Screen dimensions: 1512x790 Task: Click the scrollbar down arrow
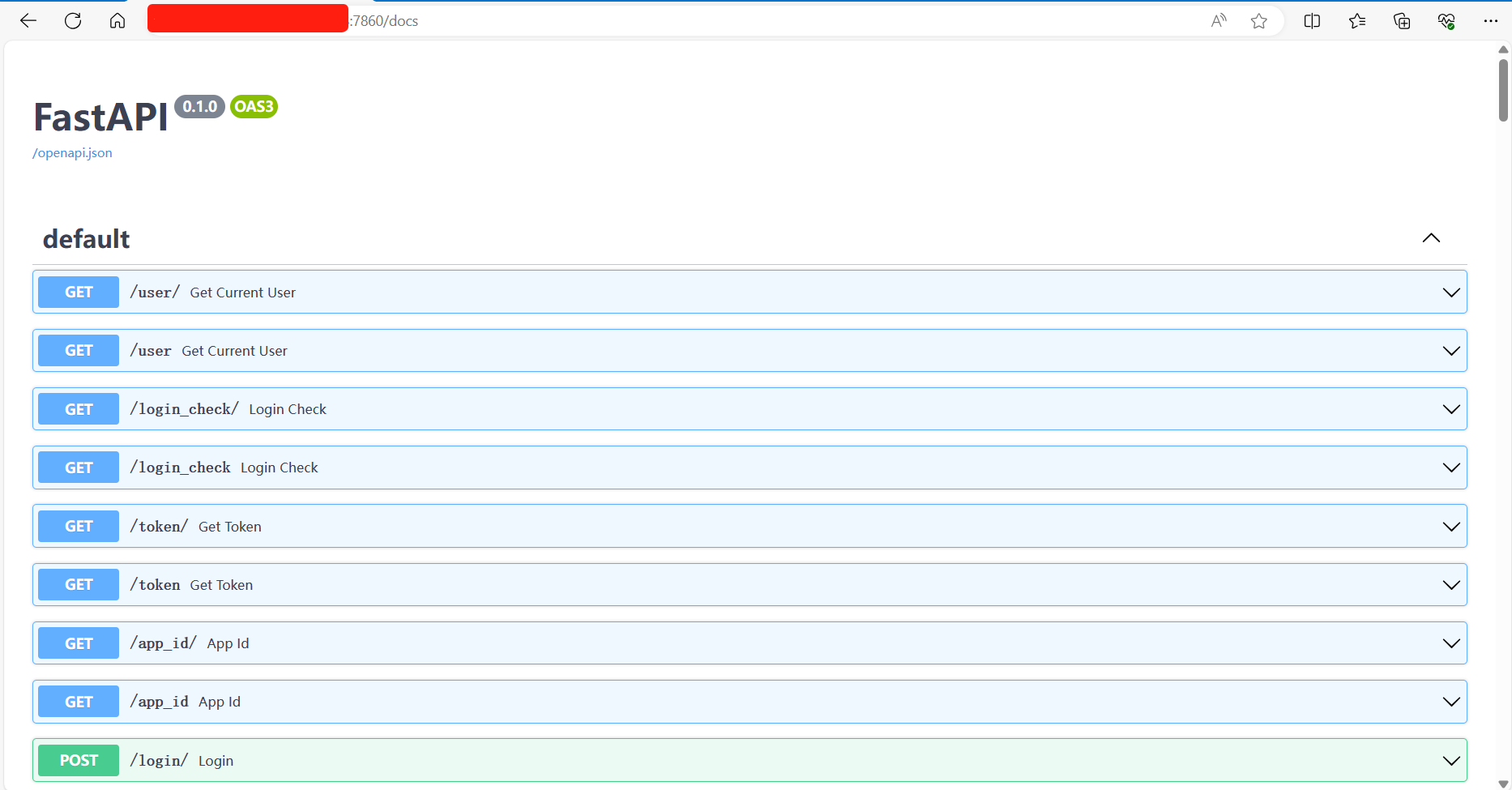coord(1503,784)
